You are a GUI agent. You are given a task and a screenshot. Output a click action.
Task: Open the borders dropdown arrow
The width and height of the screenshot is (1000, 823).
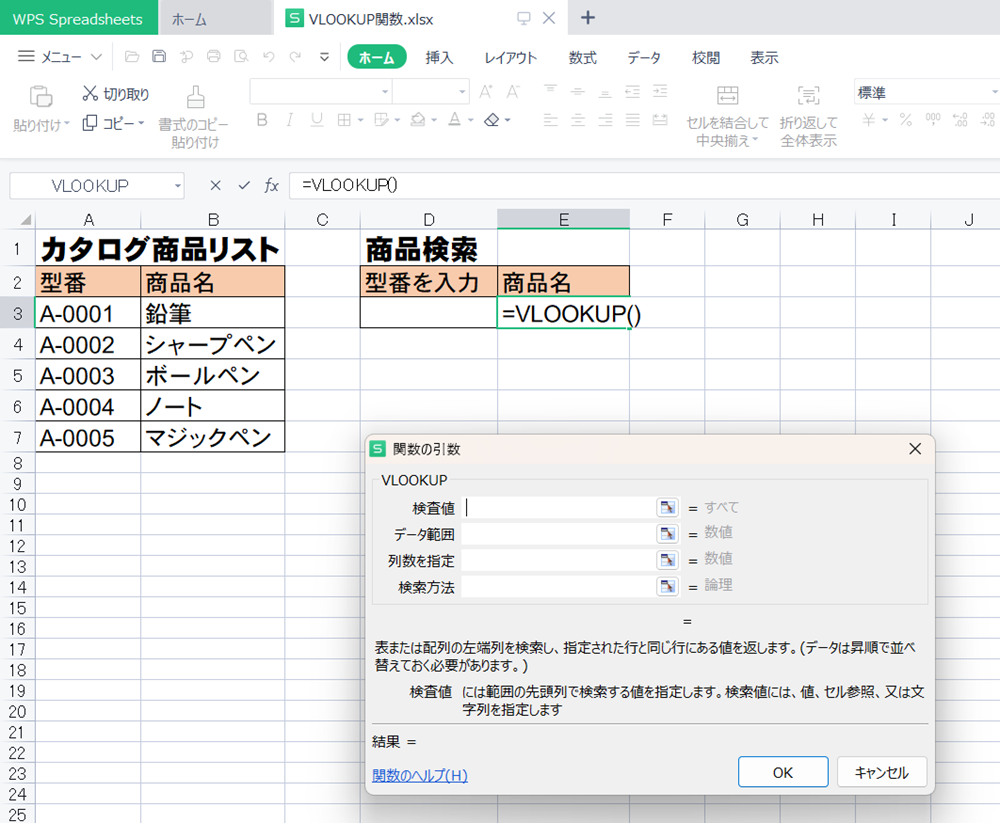click(360, 120)
